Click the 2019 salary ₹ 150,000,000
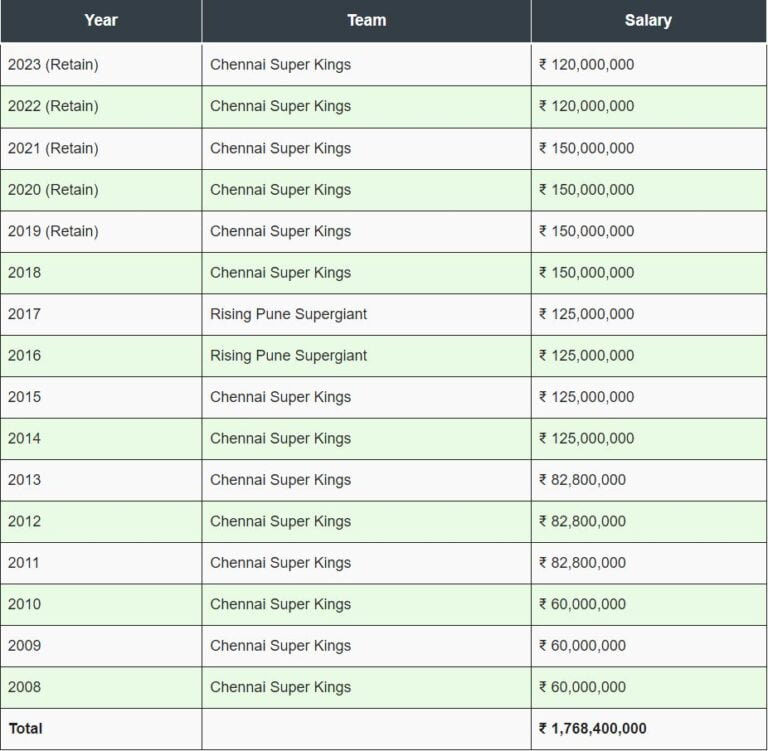 point(587,231)
